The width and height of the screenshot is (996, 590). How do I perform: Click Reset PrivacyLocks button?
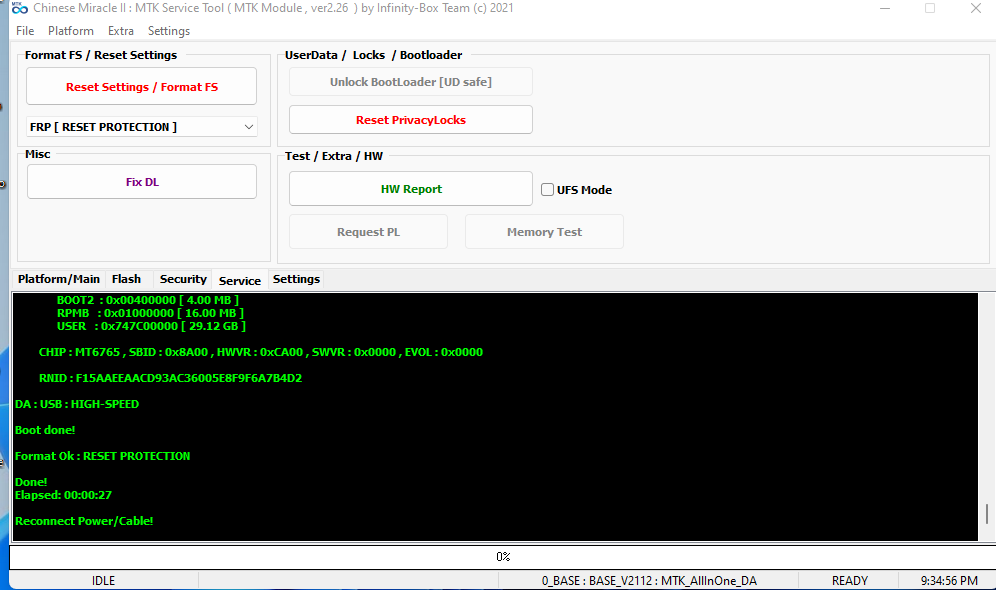pyautogui.click(x=410, y=120)
